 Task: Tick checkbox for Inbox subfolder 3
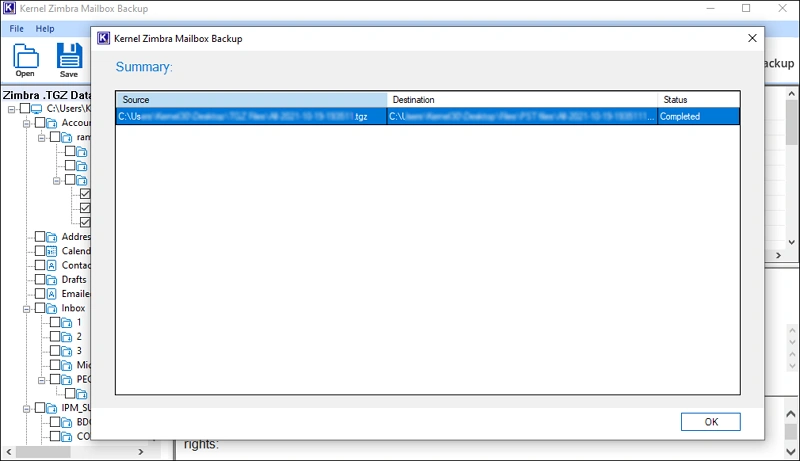tap(55, 350)
